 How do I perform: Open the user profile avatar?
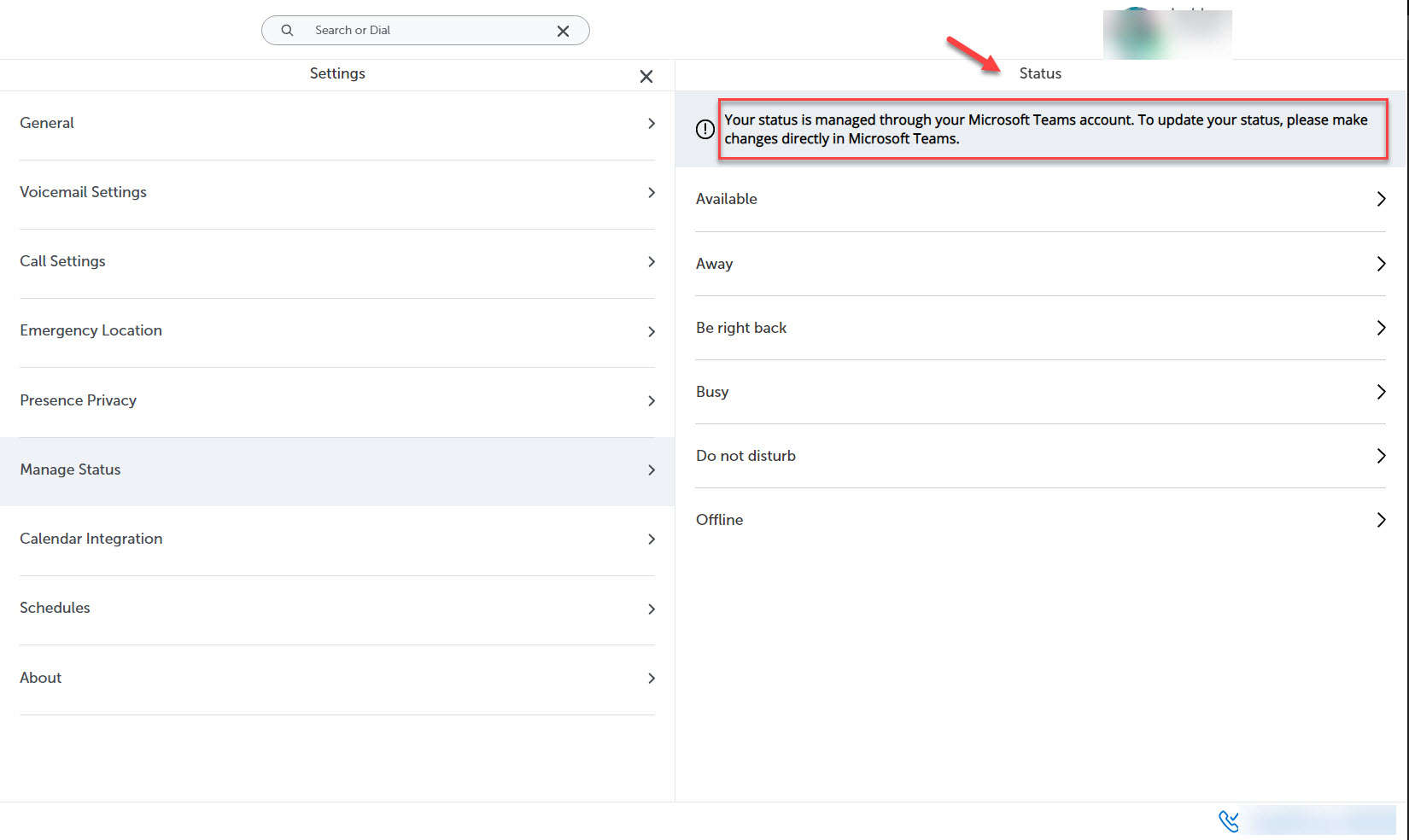pyautogui.click(x=1136, y=34)
